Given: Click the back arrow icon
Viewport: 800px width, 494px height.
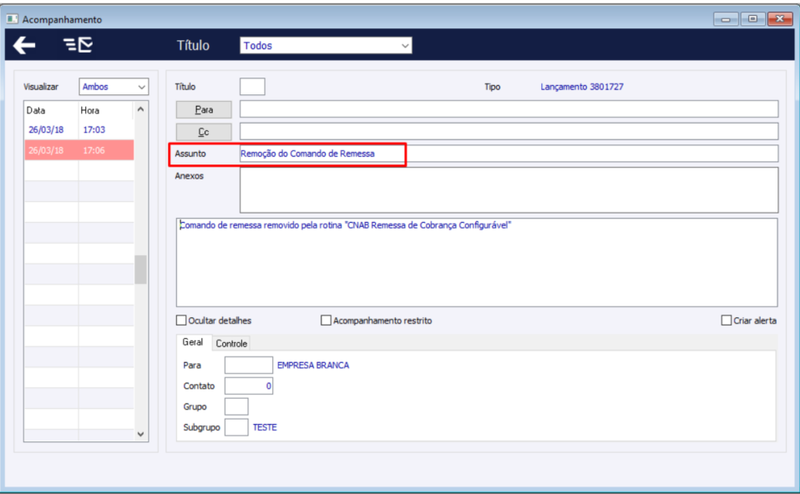Looking at the screenshot, I should tap(24, 45).
